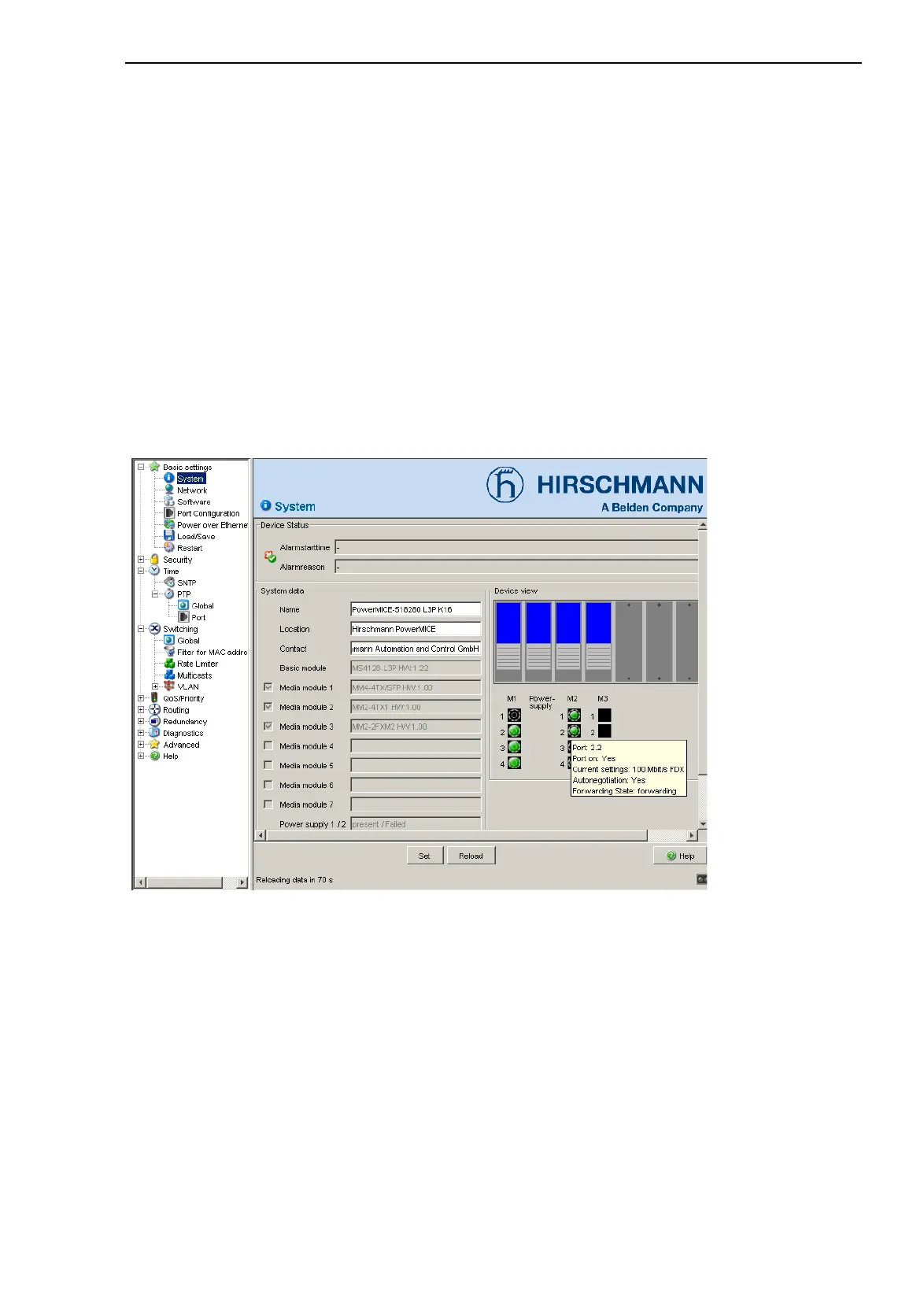Click the Set button
Screen dimensions: 924x1313
coord(424,856)
